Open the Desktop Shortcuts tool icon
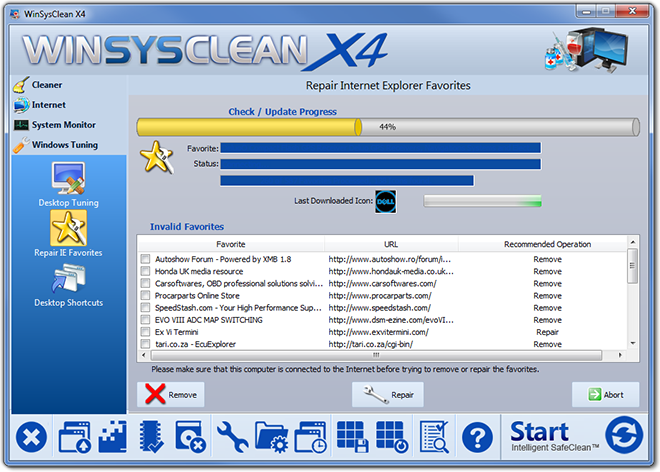The width and height of the screenshot is (660, 472). [x=69, y=278]
